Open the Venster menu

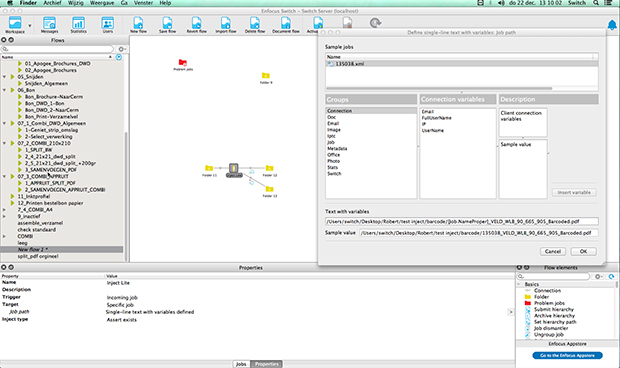tap(143, 3)
